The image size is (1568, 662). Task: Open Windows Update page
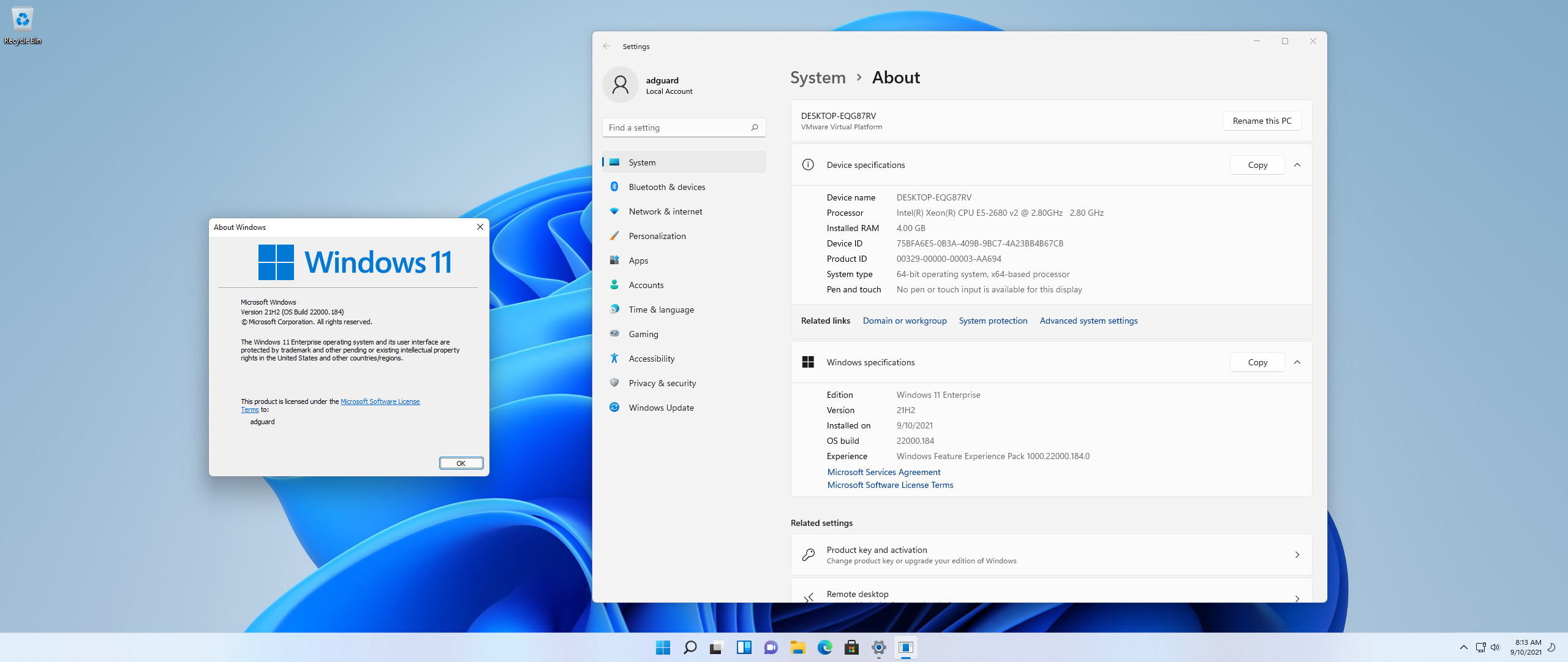click(x=661, y=408)
